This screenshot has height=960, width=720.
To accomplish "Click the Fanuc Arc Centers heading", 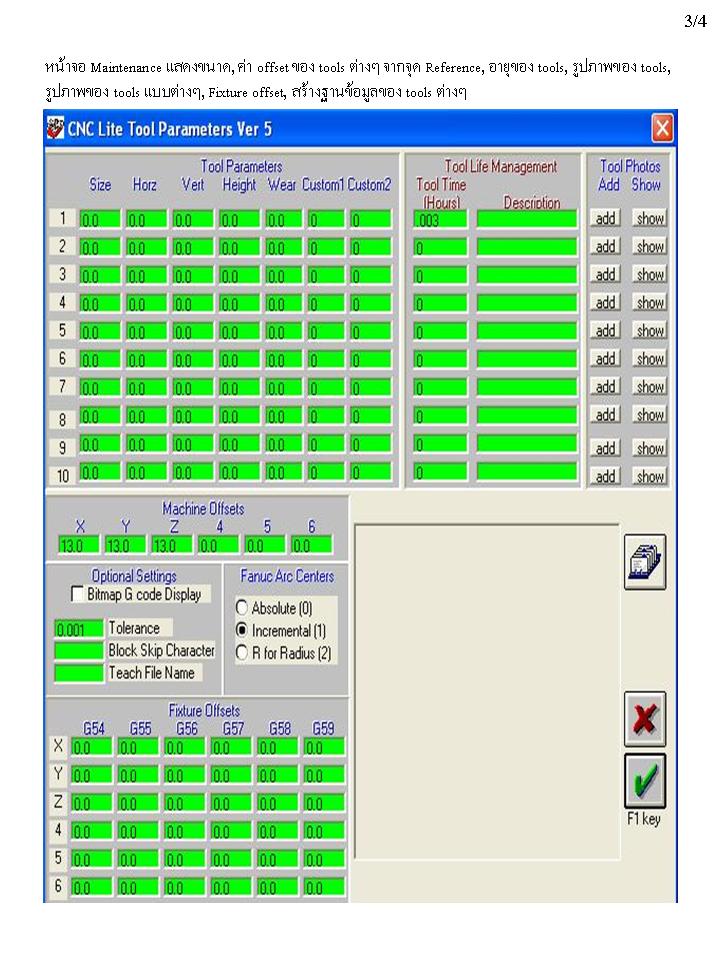I will (287, 576).
